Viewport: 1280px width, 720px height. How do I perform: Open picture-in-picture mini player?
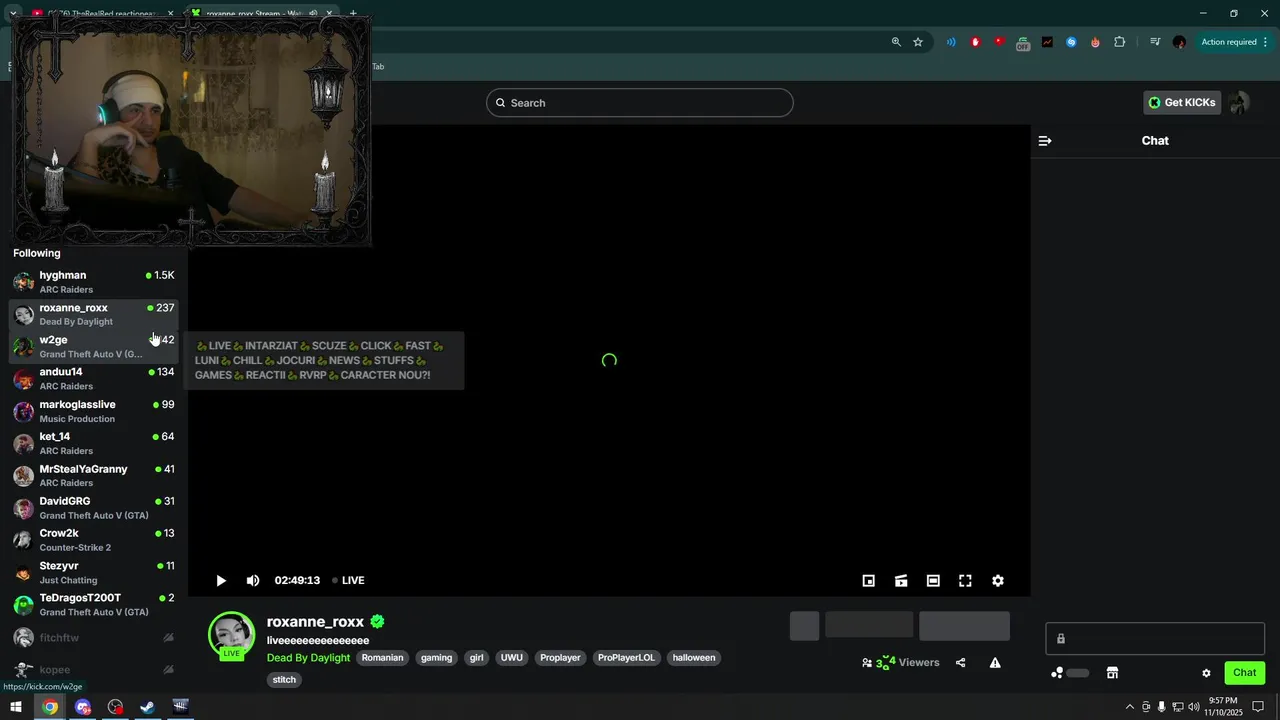point(869,580)
